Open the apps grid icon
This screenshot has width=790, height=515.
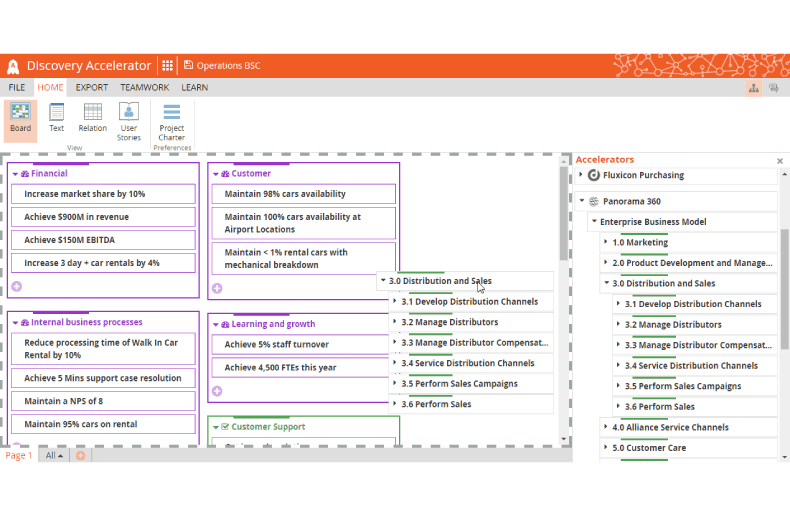[167, 66]
